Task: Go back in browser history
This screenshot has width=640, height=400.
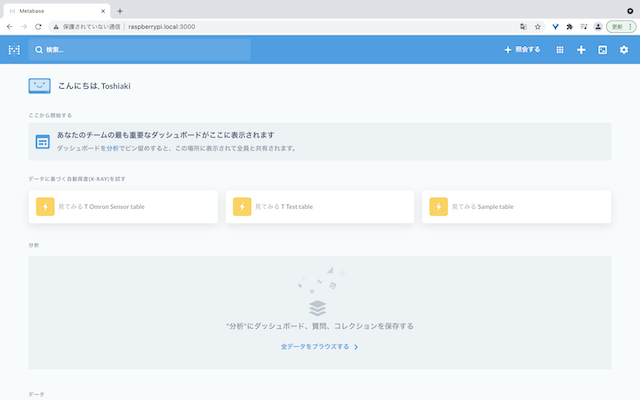Action: click(x=10, y=27)
